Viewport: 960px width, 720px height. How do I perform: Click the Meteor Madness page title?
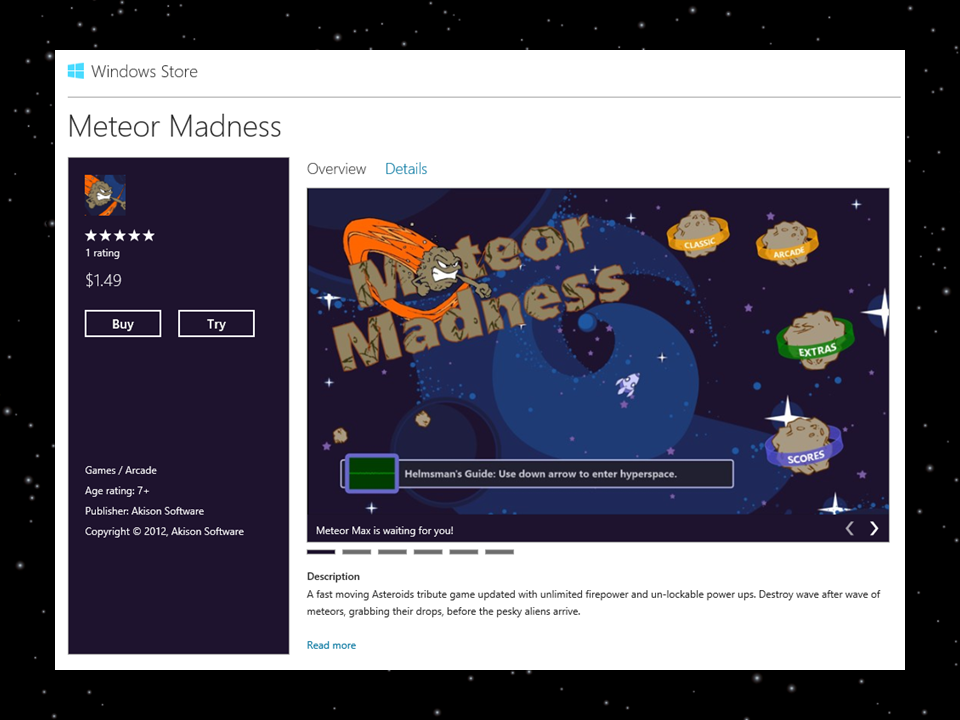[174, 127]
